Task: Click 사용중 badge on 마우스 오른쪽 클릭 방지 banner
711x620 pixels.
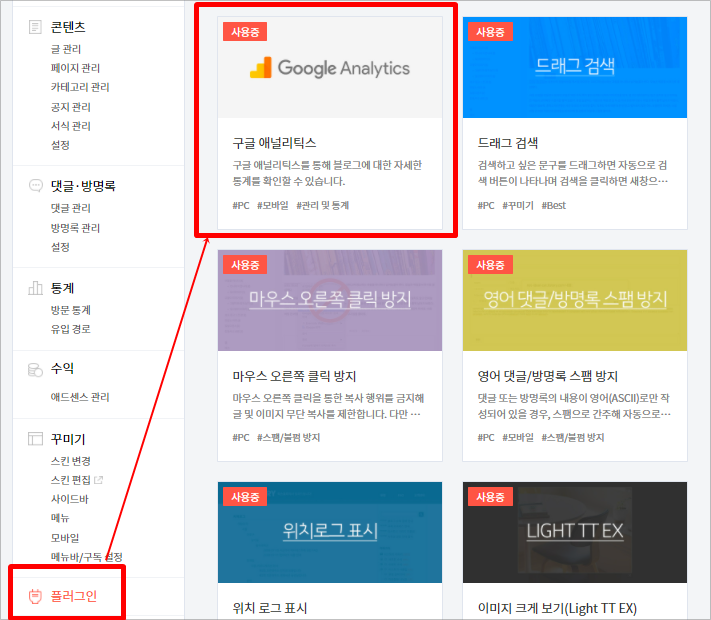Action: click(x=245, y=265)
